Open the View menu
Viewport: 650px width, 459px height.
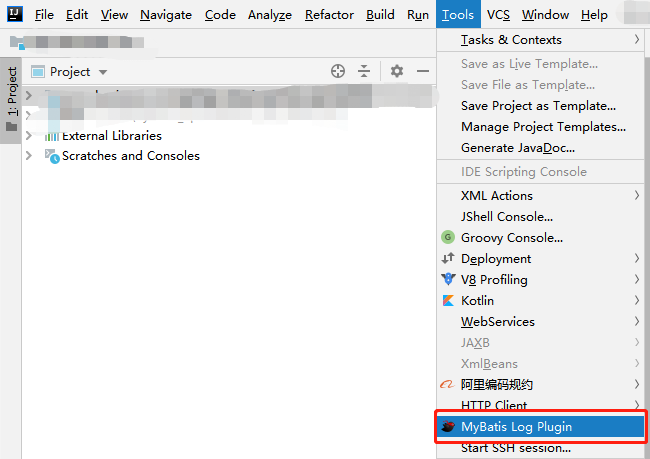114,15
